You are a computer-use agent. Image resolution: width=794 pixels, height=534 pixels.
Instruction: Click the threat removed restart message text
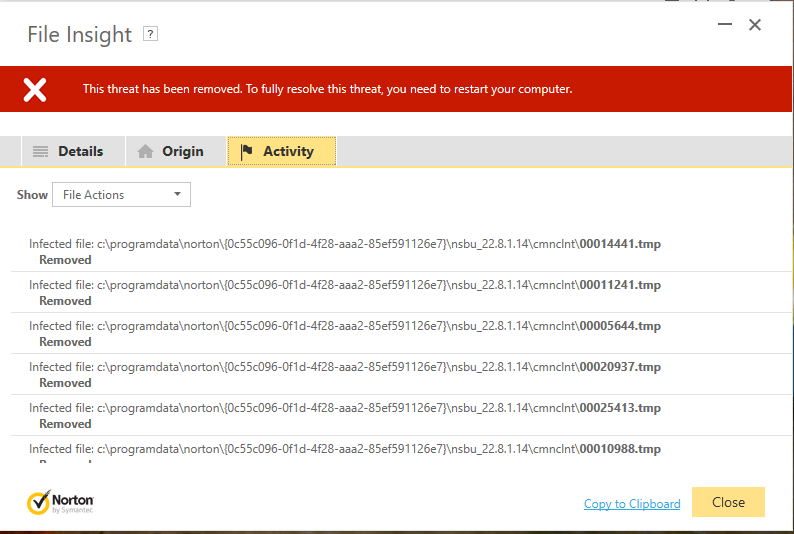328,89
